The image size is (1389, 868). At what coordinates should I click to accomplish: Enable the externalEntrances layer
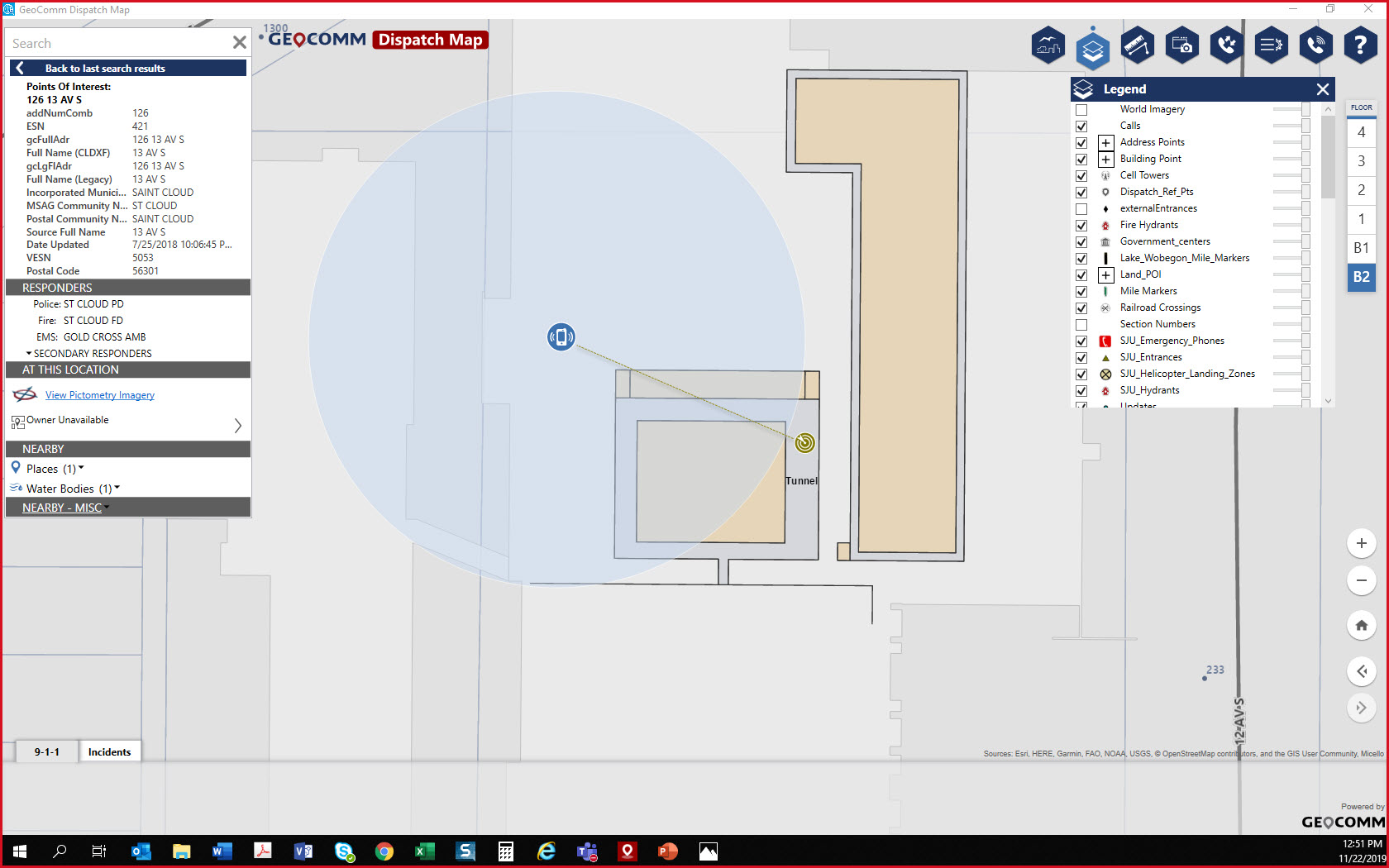(x=1081, y=208)
